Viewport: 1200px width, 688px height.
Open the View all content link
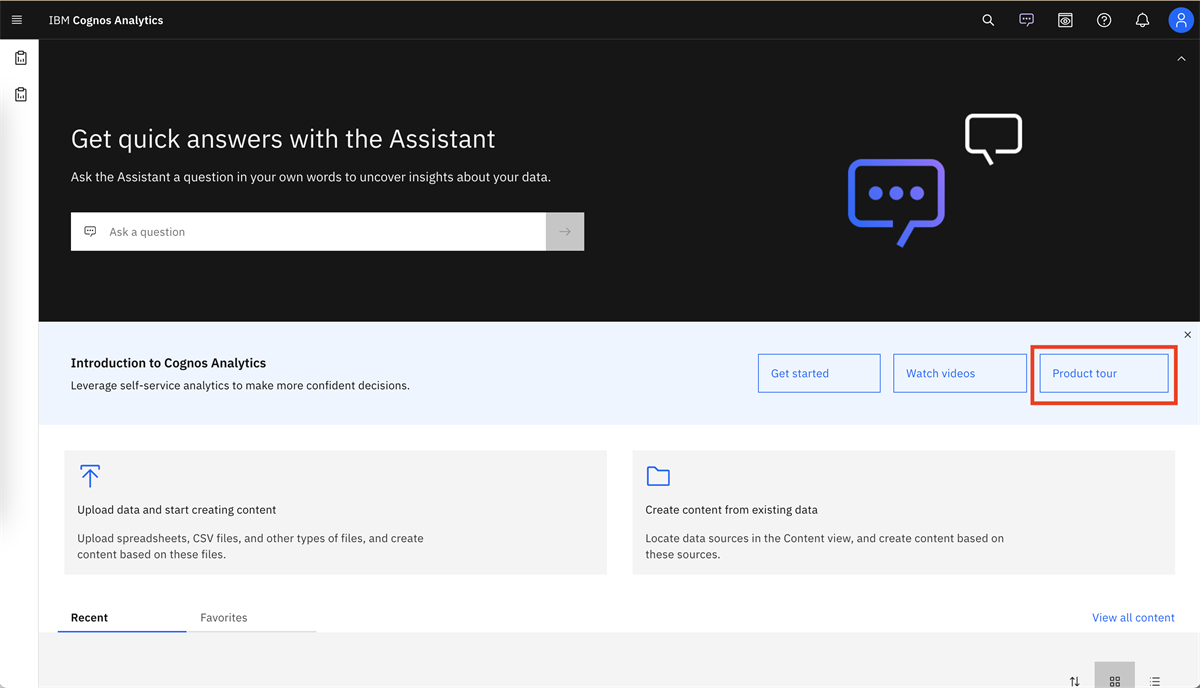point(1133,618)
